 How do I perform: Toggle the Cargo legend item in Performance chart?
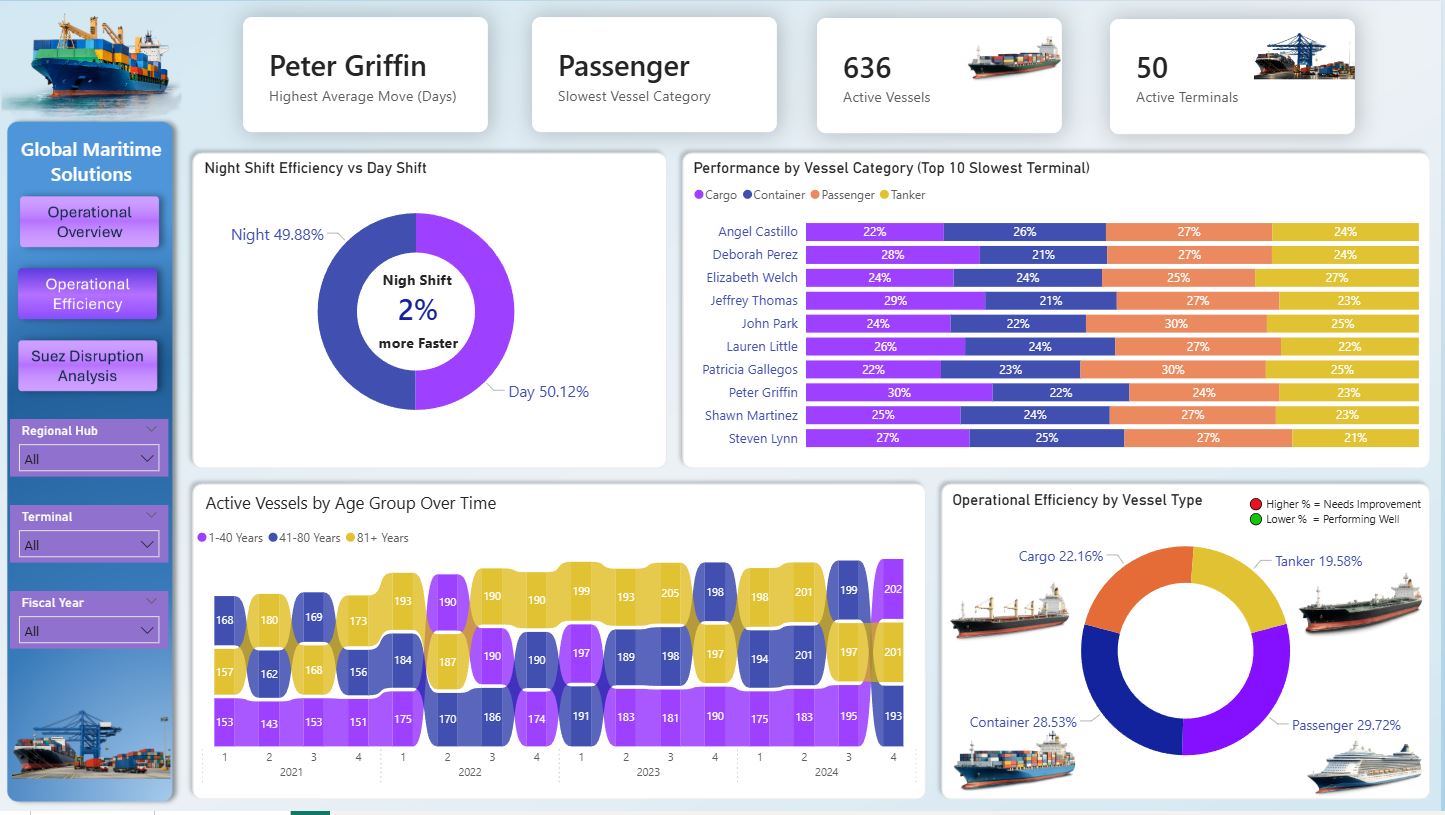click(x=715, y=195)
